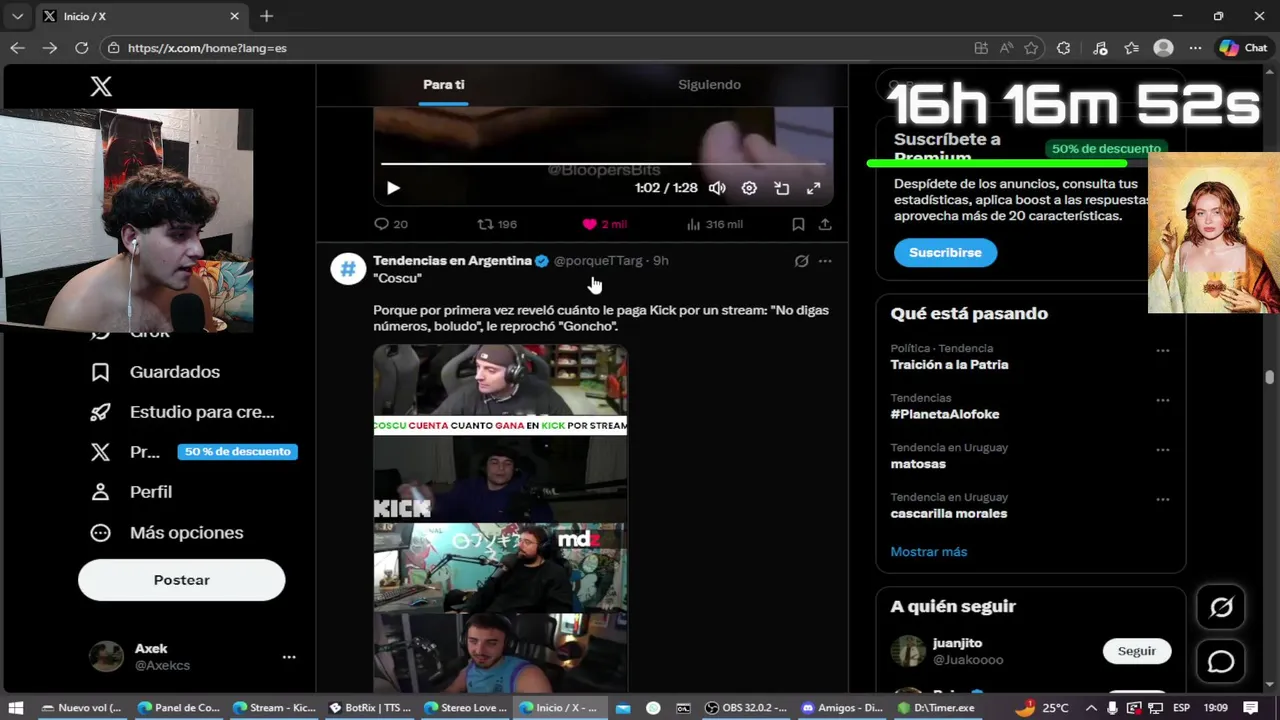Share the BloopersBits video post
This screenshot has width=1280, height=720.
pos(825,224)
